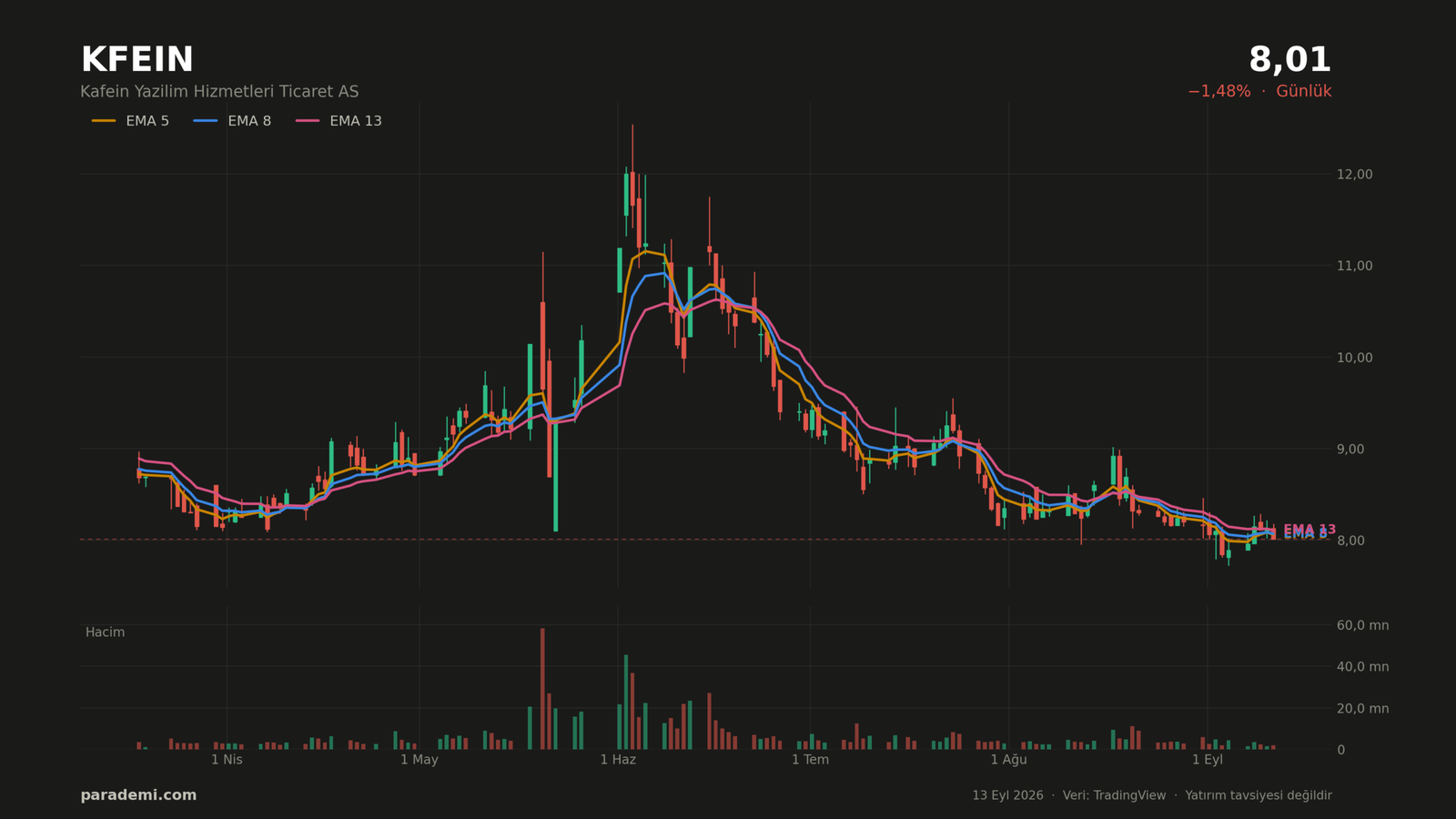Click the 12,00 price axis label
The image size is (1456, 819).
point(1354,175)
